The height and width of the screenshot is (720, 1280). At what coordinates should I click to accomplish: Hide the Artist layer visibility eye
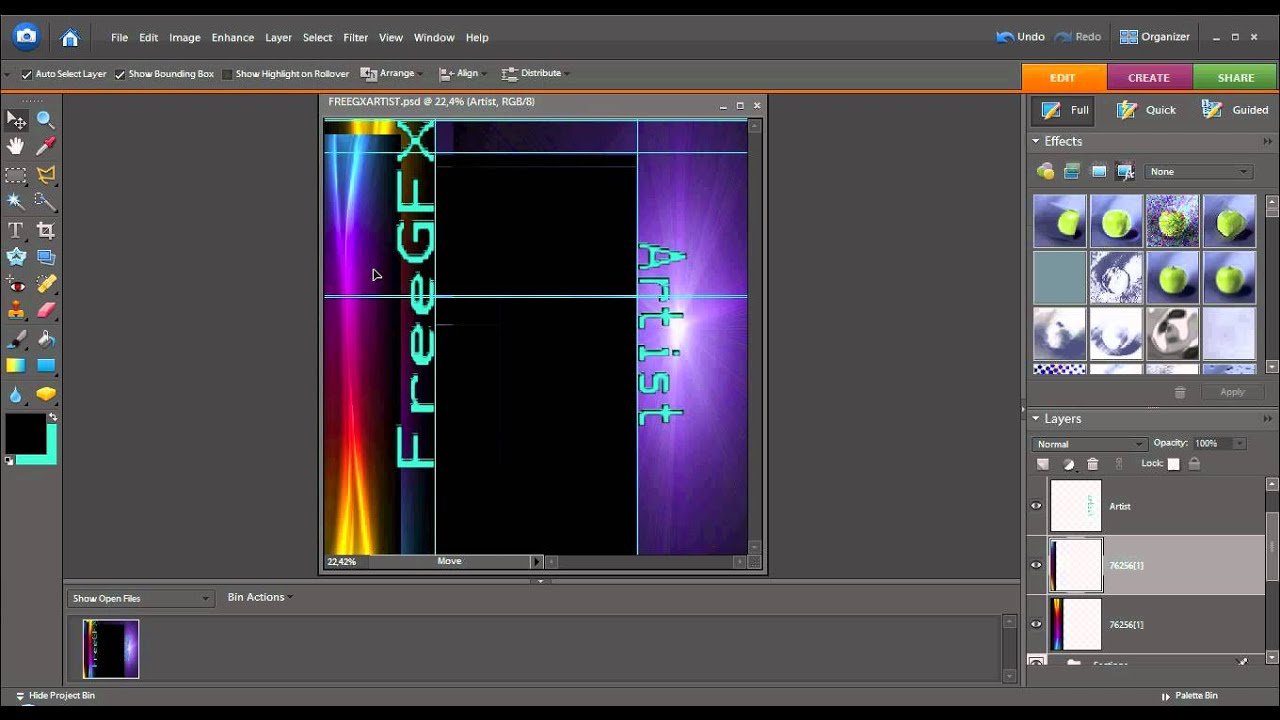point(1036,506)
